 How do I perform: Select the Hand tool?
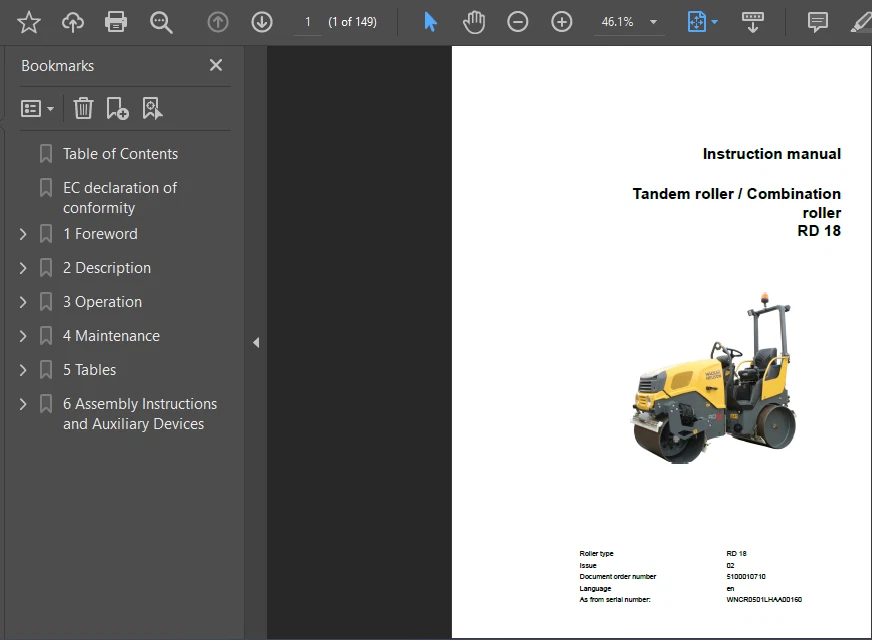[x=473, y=21]
